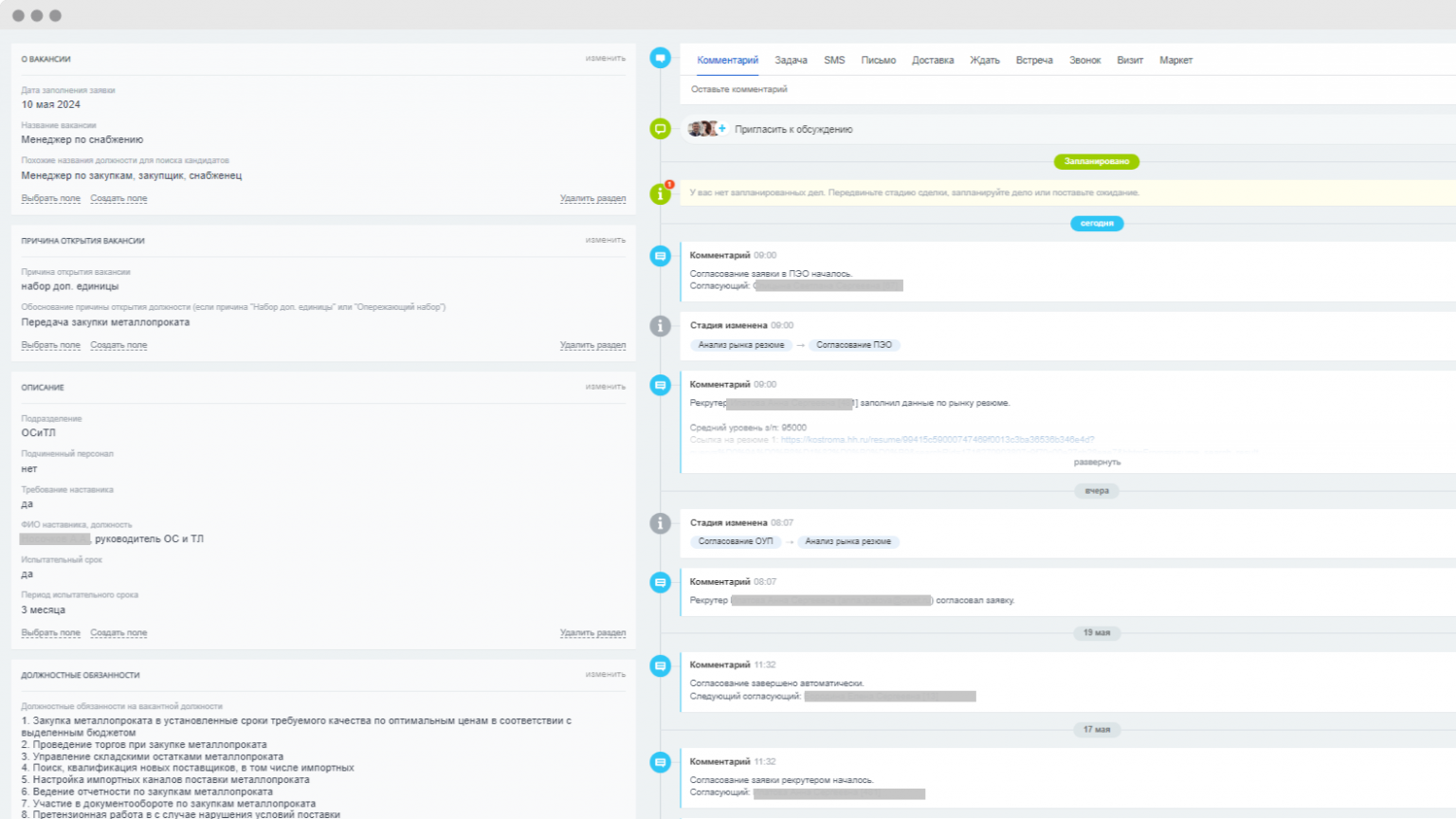This screenshot has width=1456, height=819.
Task: Click the gray info icon for Согласование ПЭО stage change
Action: [x=661, y=326]
